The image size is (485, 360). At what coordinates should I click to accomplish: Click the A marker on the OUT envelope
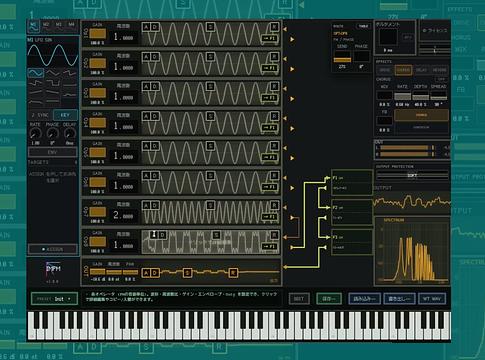pos(146,273)
